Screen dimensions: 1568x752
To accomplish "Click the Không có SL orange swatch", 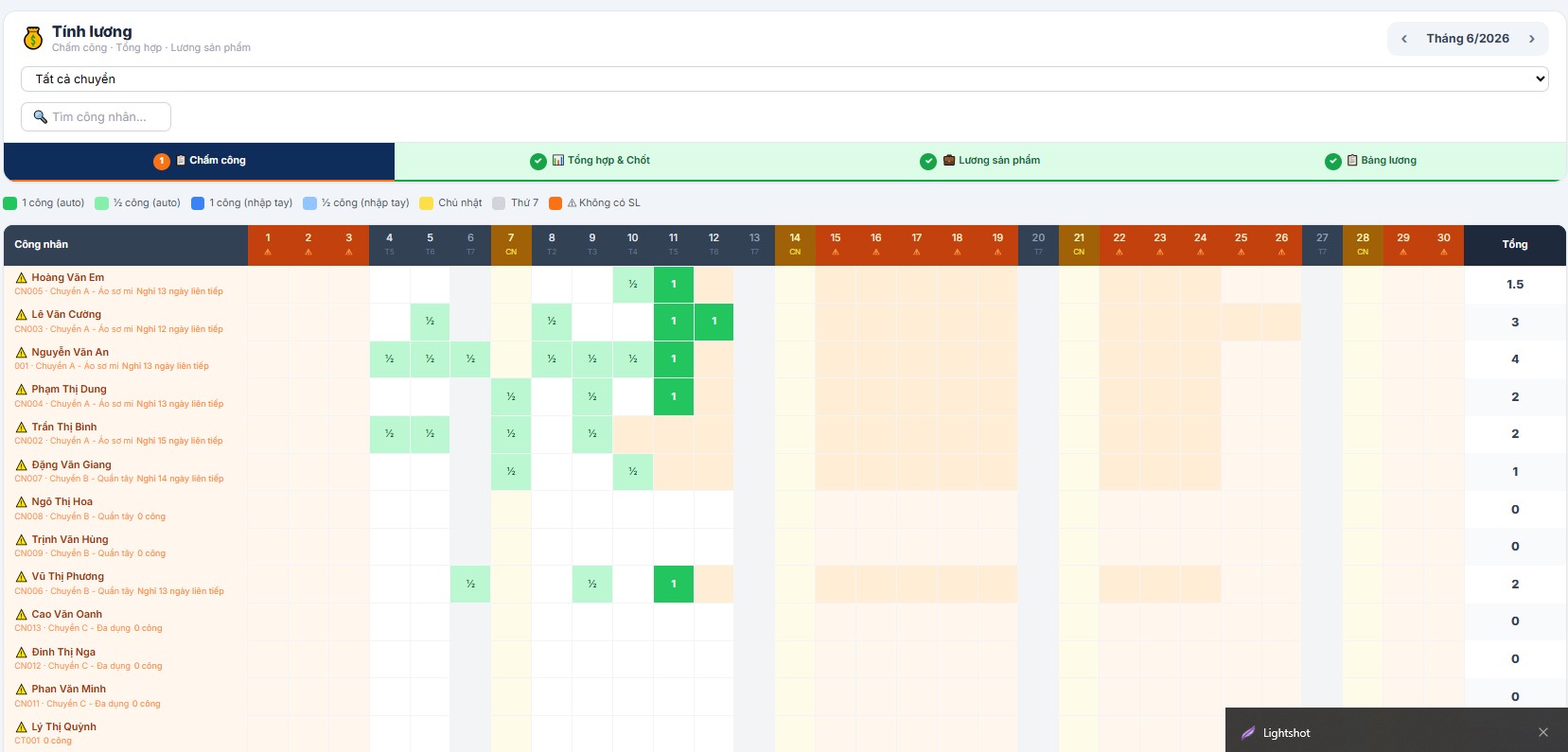I will click(555, 203).
